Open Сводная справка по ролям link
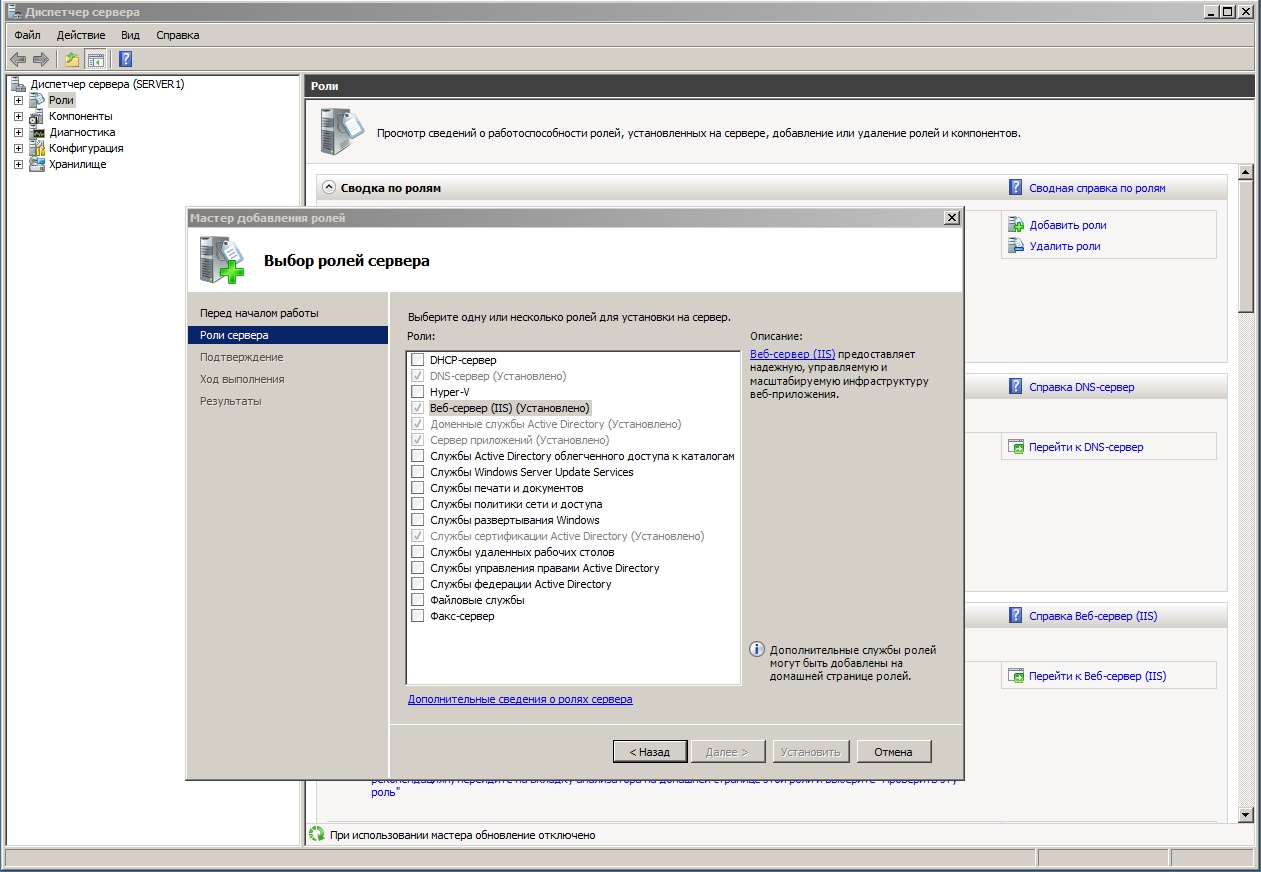Viewport: 1261px width, 872px height. [1097, 187]
